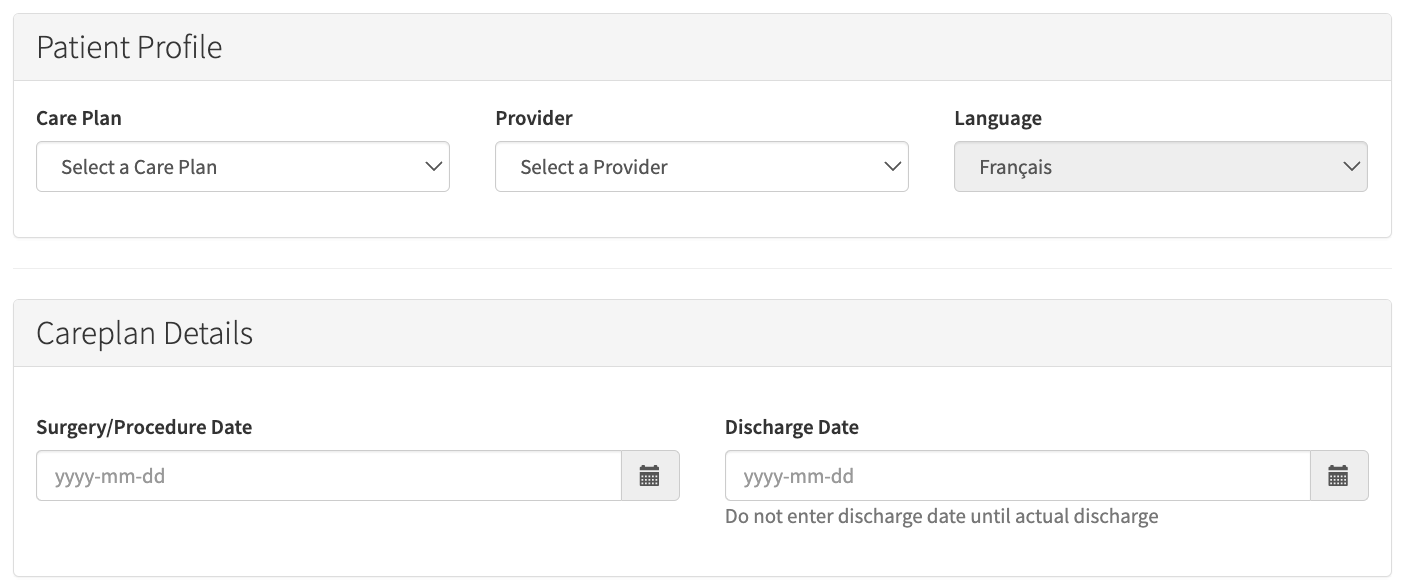Image resolution: width=1406 pixels, height=588 pixels.
Task: Expand the "Select a Care Plan" dropdown
Action: coord(242,167)
